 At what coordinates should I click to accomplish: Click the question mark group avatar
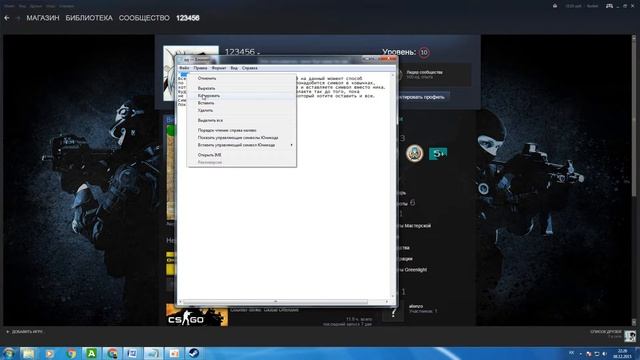[x=393, y=313]
